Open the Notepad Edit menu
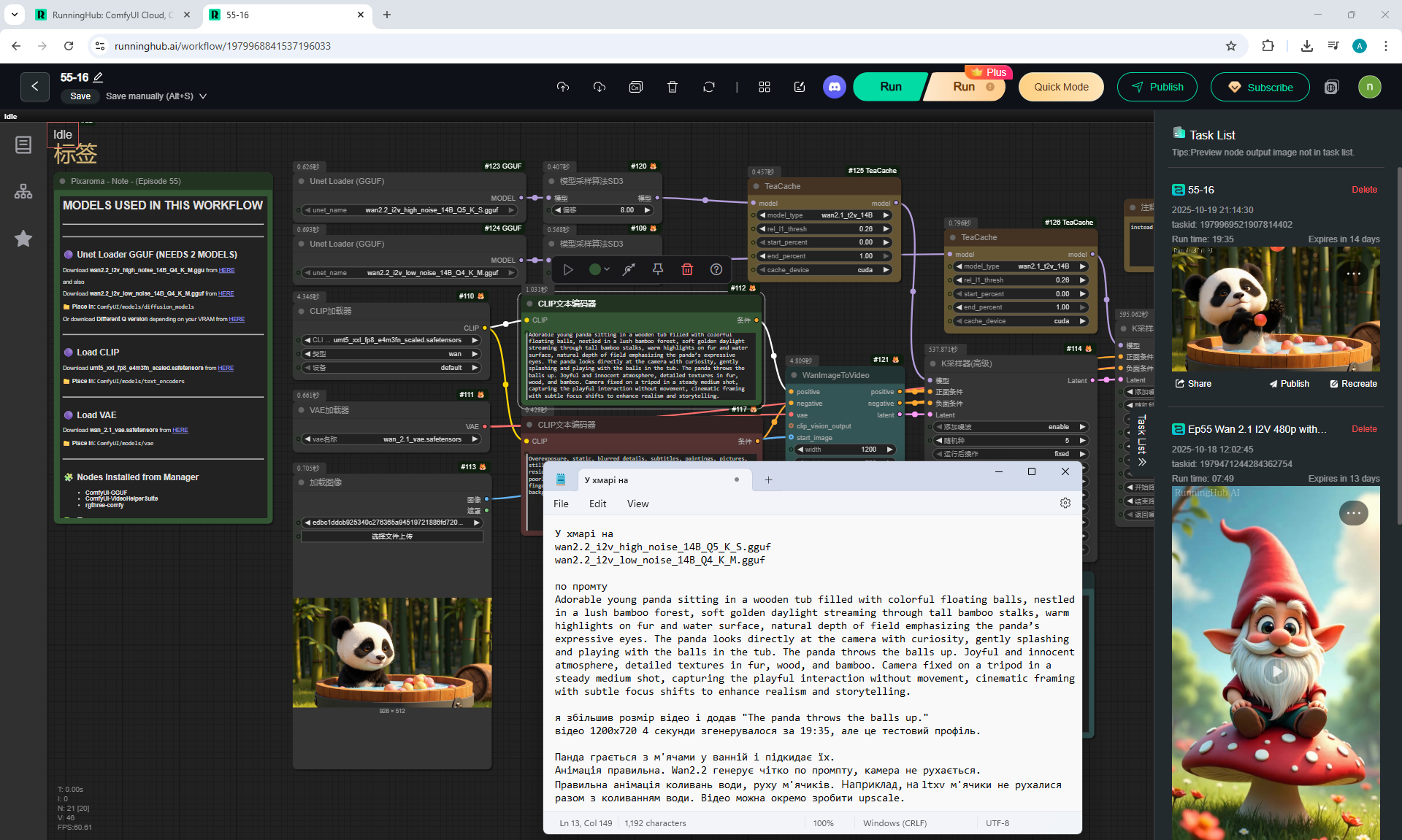Viewport: 1402px width, 840px height. [597, 504]
